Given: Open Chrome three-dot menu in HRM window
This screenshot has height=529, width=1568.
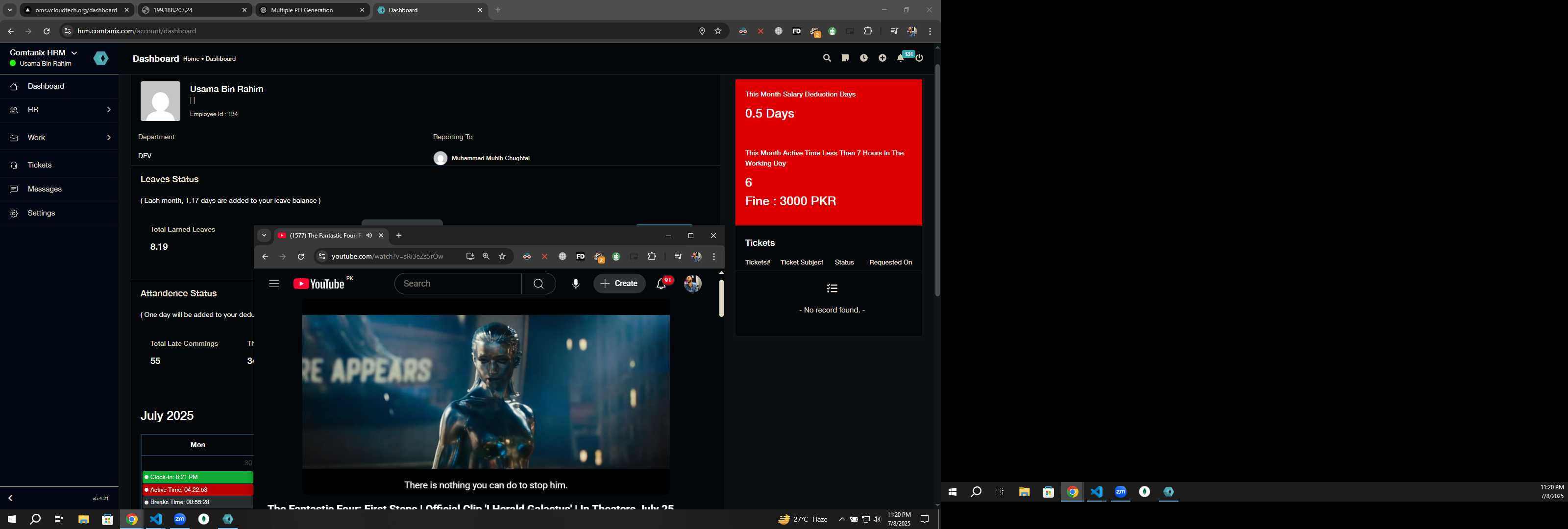Looking at the screenshot, I should point(930,31).
